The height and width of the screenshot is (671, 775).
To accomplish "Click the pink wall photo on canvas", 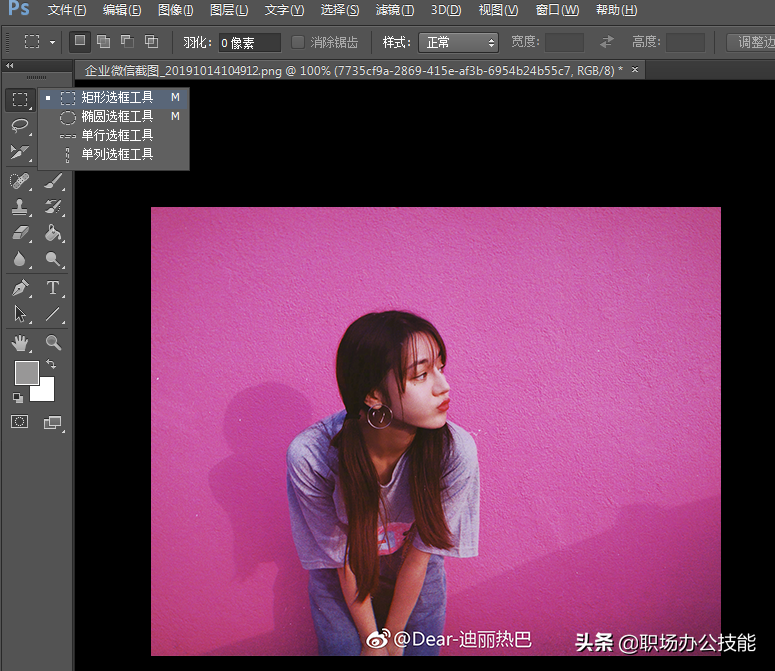I will tap(435, 431).
